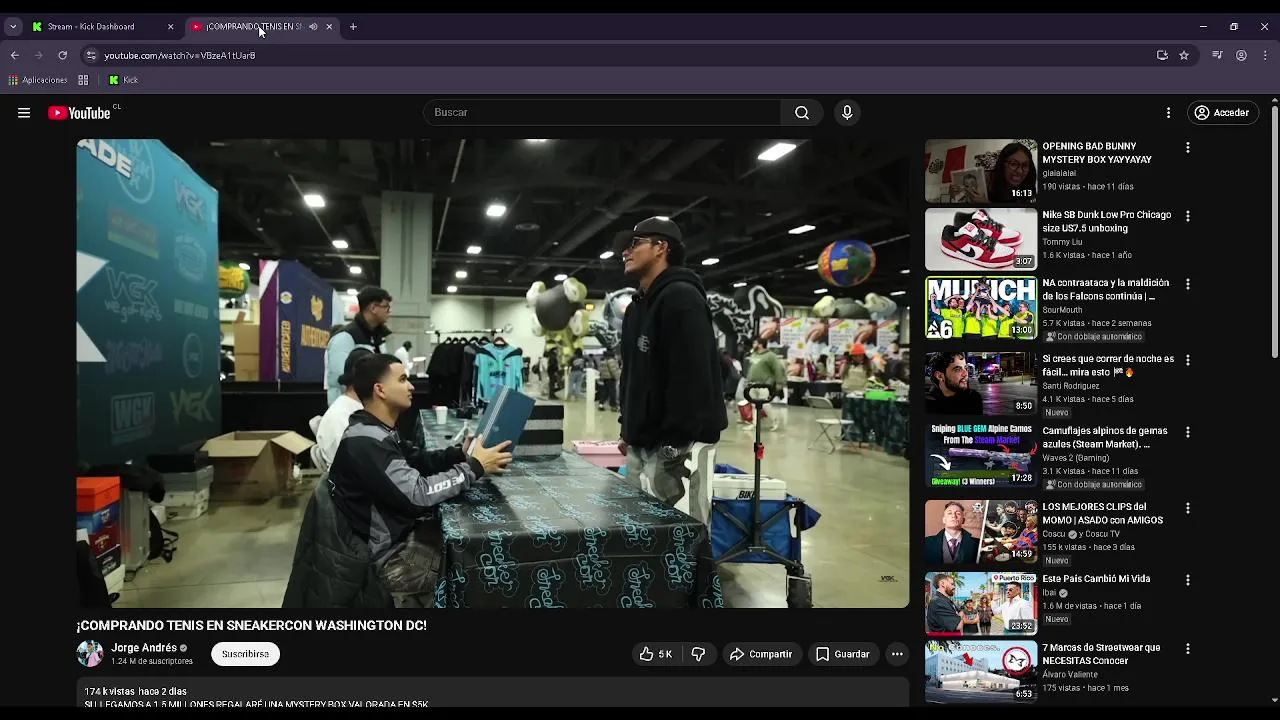Open Santi Rodriguez running video thumbnail
Image resolution: width=1280 pixels, height=720 pixels.
coord(981,383)
